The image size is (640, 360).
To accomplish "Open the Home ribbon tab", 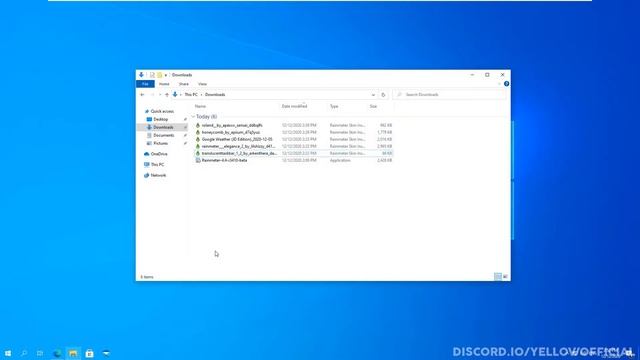I will pyautogui.click(x=164, y=84).
